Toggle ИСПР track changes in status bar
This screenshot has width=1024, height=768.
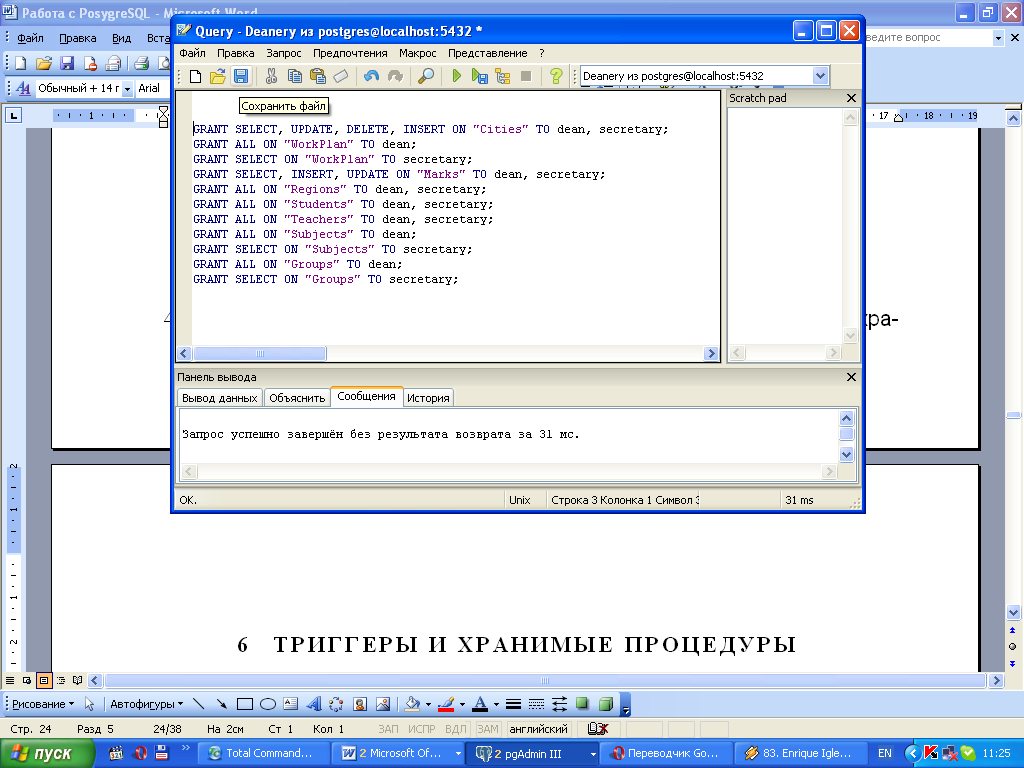(x=421, y=729)
